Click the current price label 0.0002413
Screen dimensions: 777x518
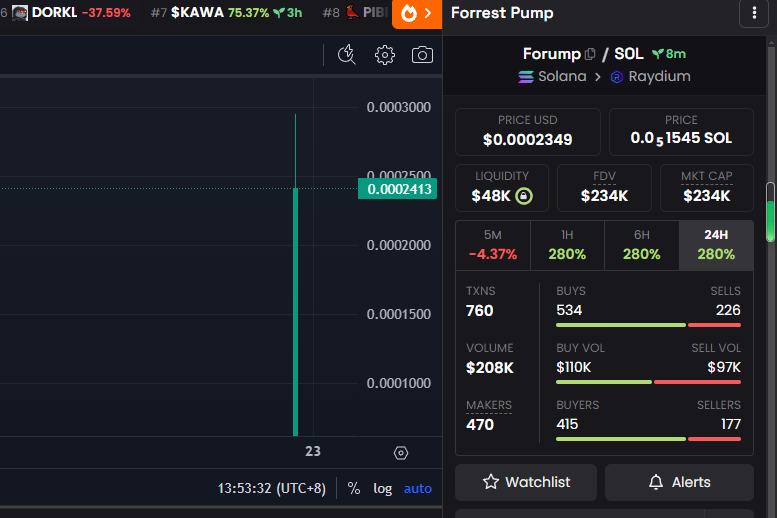click(x=397, y=189)
